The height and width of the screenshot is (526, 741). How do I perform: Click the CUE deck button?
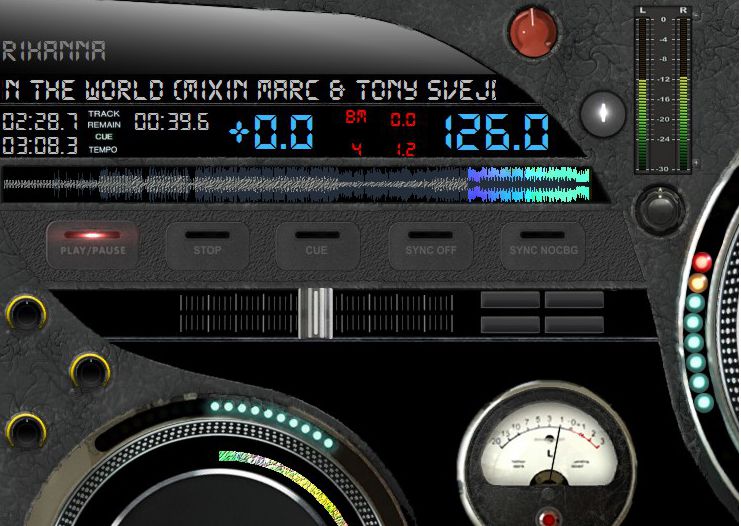(x=317, y=246)
